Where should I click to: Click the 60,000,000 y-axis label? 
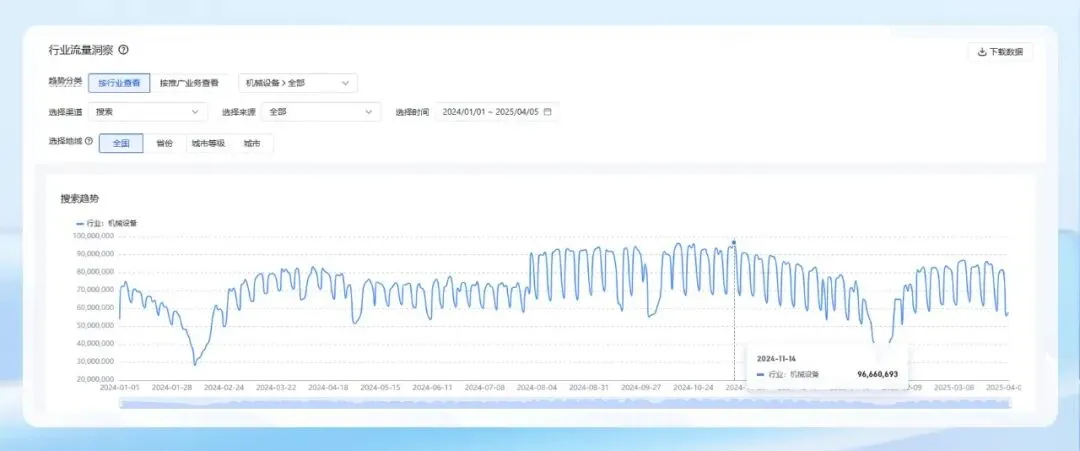tap(94, 308)
